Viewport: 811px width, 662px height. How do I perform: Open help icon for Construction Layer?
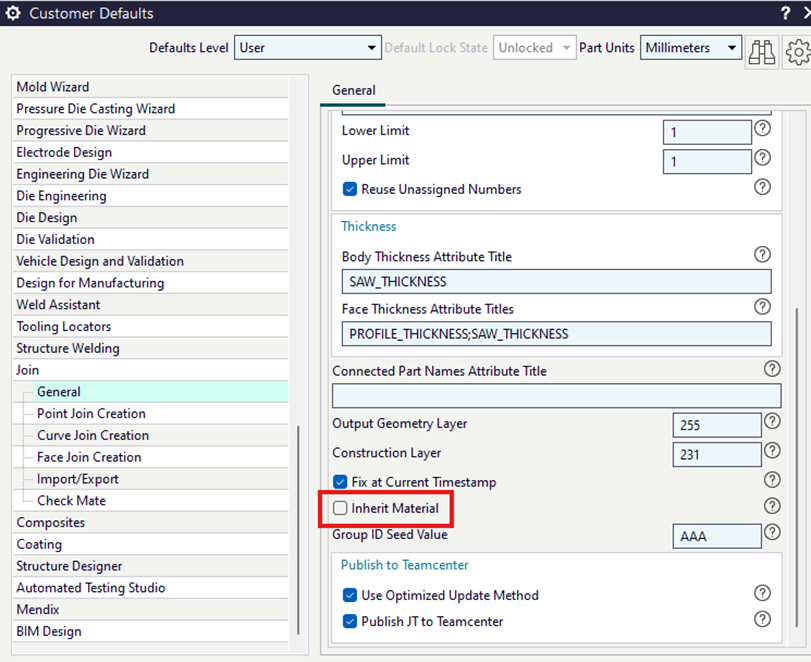coord(772,450)
